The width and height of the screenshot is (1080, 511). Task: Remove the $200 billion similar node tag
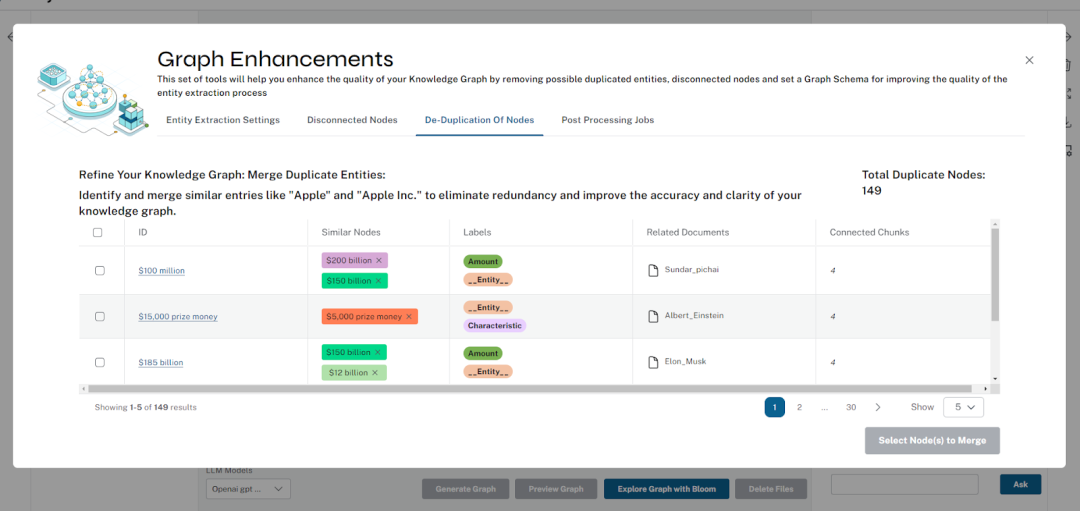point(380,261)
